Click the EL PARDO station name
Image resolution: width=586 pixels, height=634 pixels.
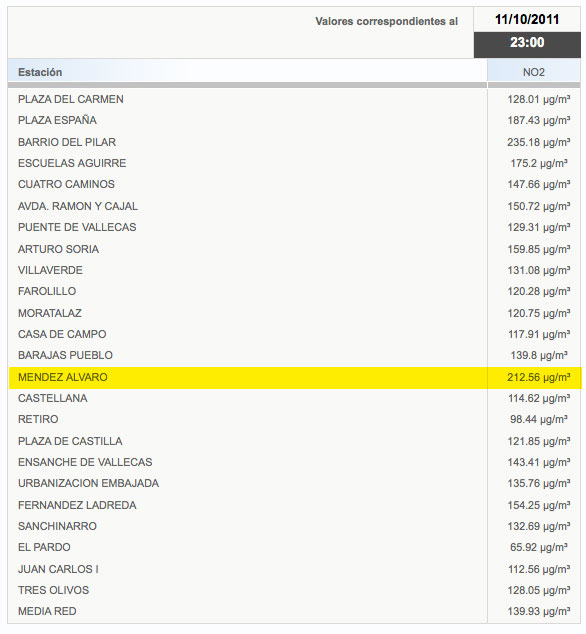click(x=44, y=547)
